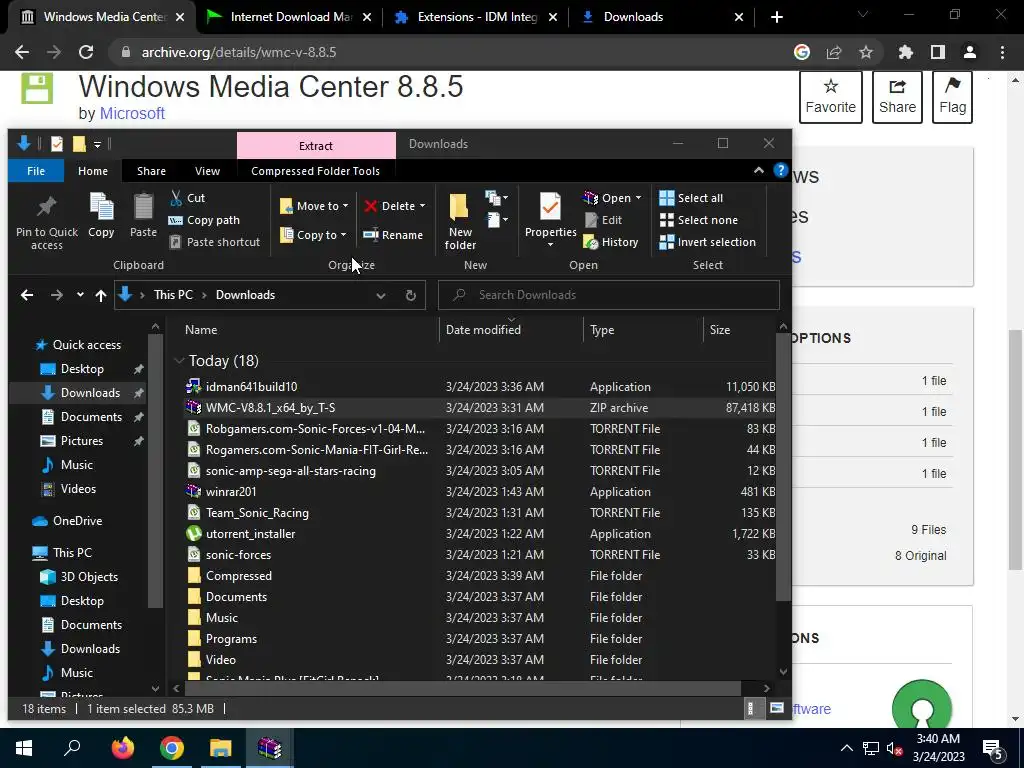The image size is (1024, 768).
Task: Select utorrent_installer file
Action: click(479, 534)
